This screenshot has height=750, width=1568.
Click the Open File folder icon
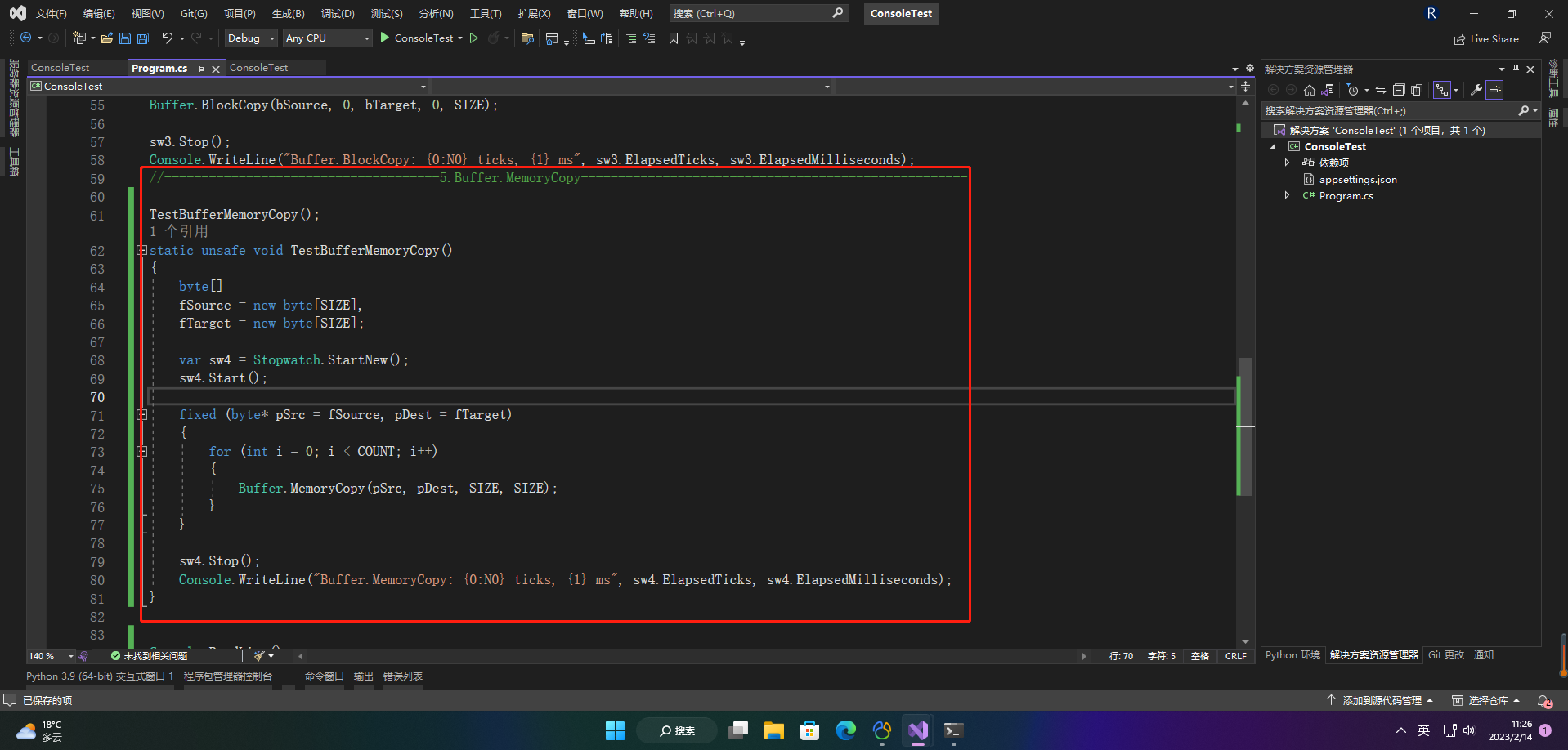(x=107, y=38)
